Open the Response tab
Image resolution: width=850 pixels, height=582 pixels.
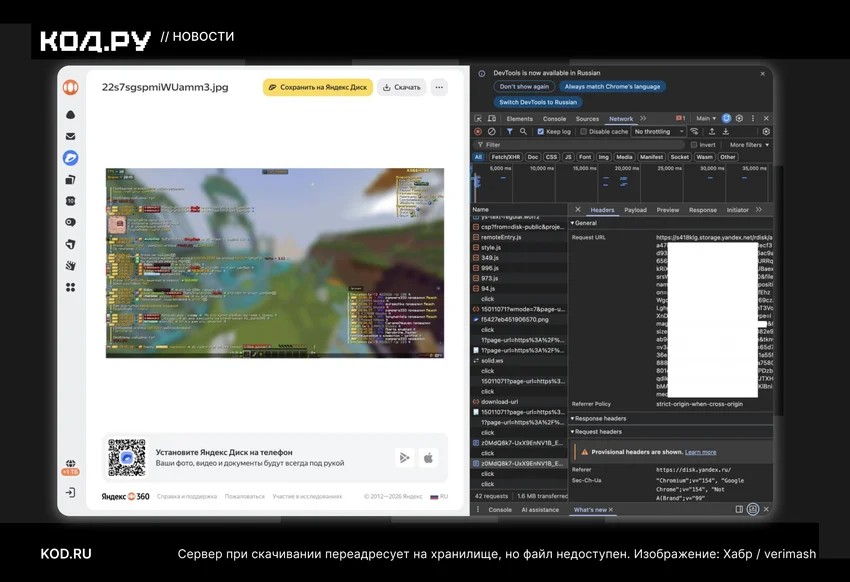(x=703, y=210)
